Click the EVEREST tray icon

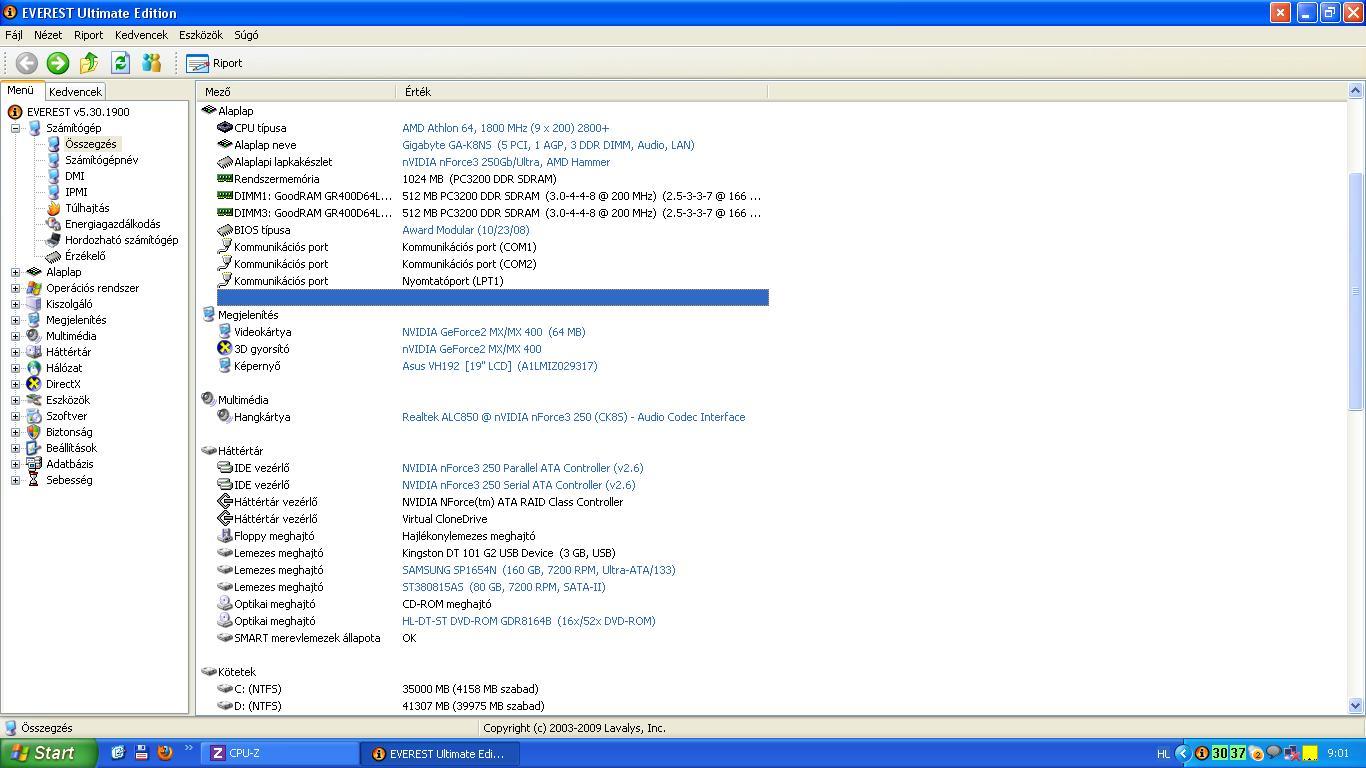point(1201,753)
